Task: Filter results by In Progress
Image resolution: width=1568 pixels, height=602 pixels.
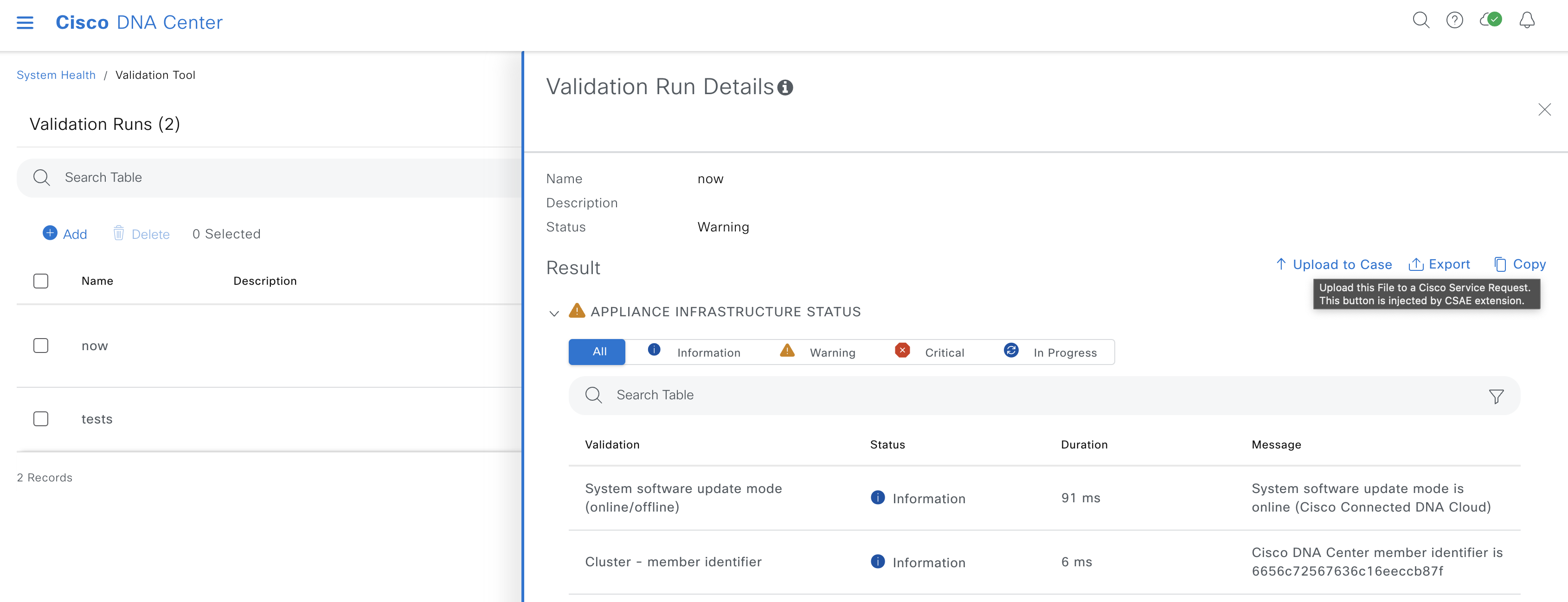Action: tap(1050, 352)
